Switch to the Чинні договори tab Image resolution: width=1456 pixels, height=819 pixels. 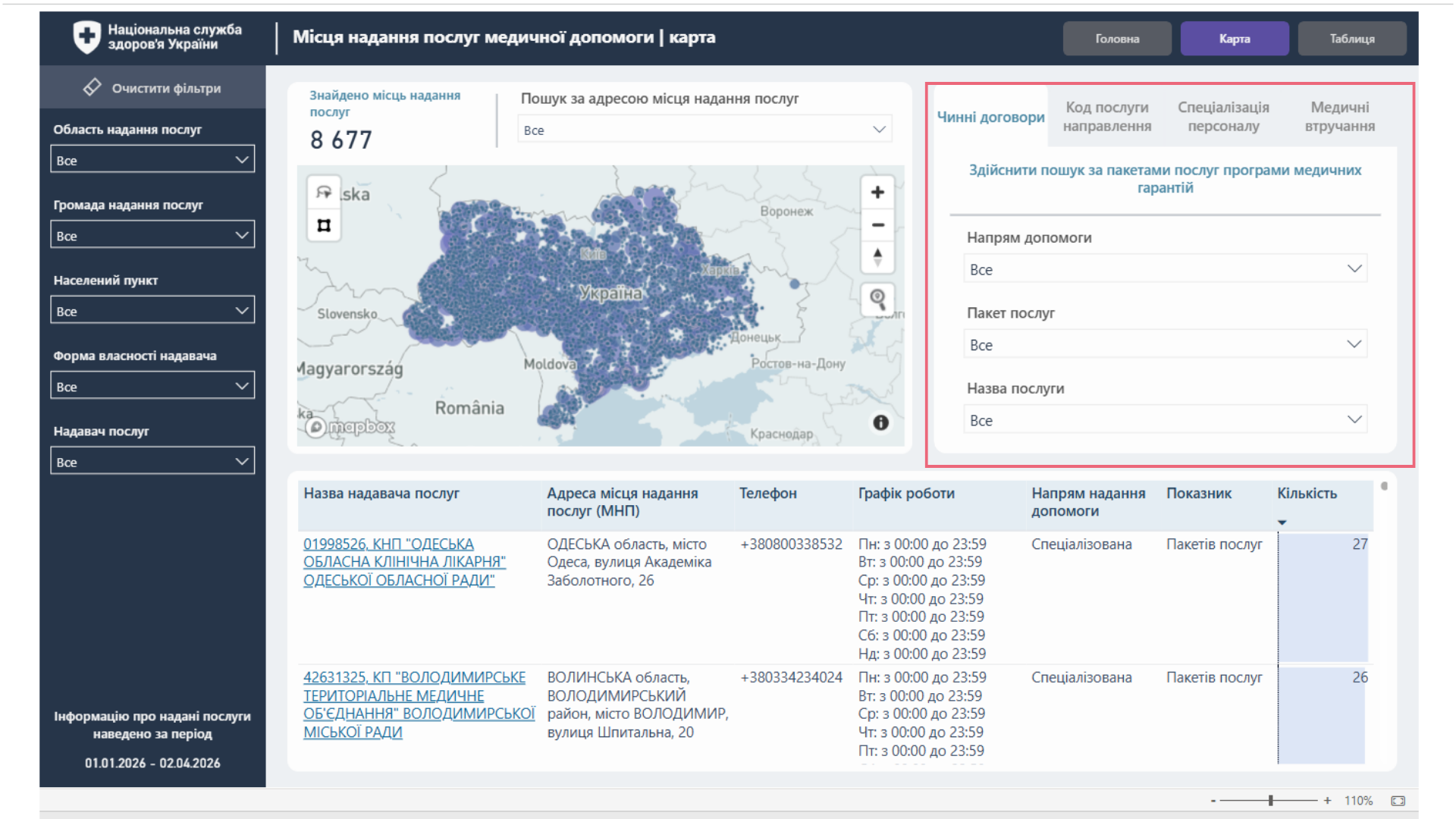coord(990,117)
